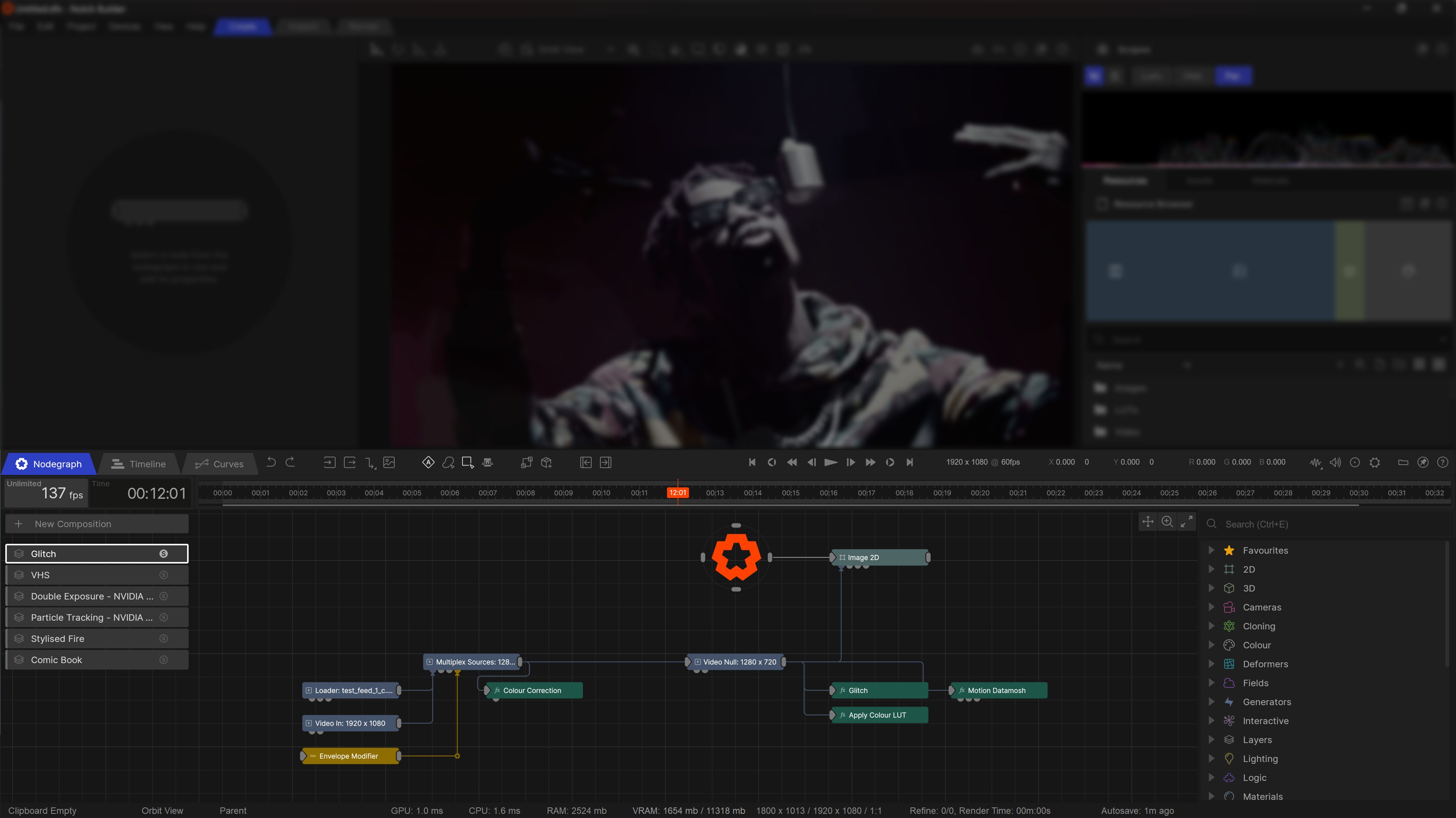Click the fit-to-view expand arrows icon
The height and width of the screenshot is (818, 1456).
1186,522
